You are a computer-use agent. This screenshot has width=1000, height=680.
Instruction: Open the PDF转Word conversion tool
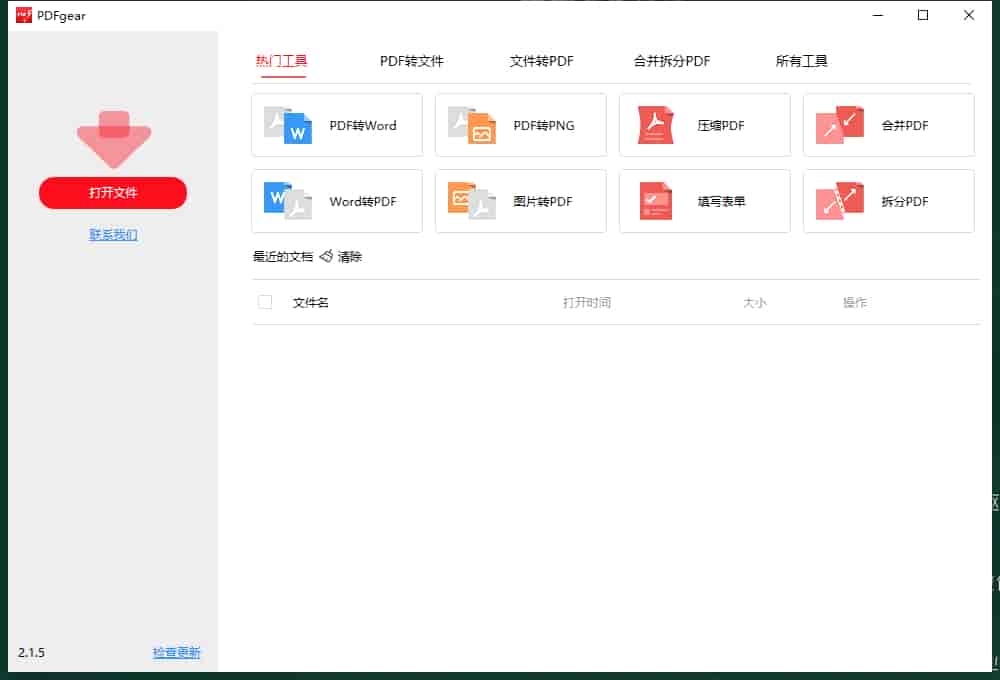coord(336,124)
